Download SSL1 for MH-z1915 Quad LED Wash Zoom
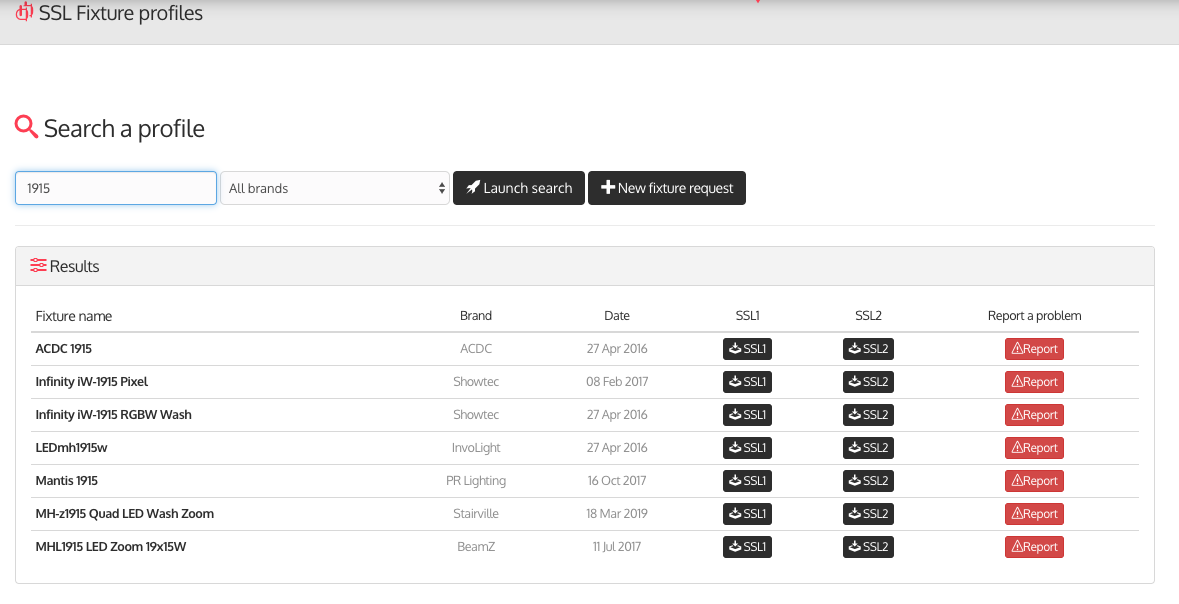The height and width of the screenshot is (604, 1179). tap(747, 514)
